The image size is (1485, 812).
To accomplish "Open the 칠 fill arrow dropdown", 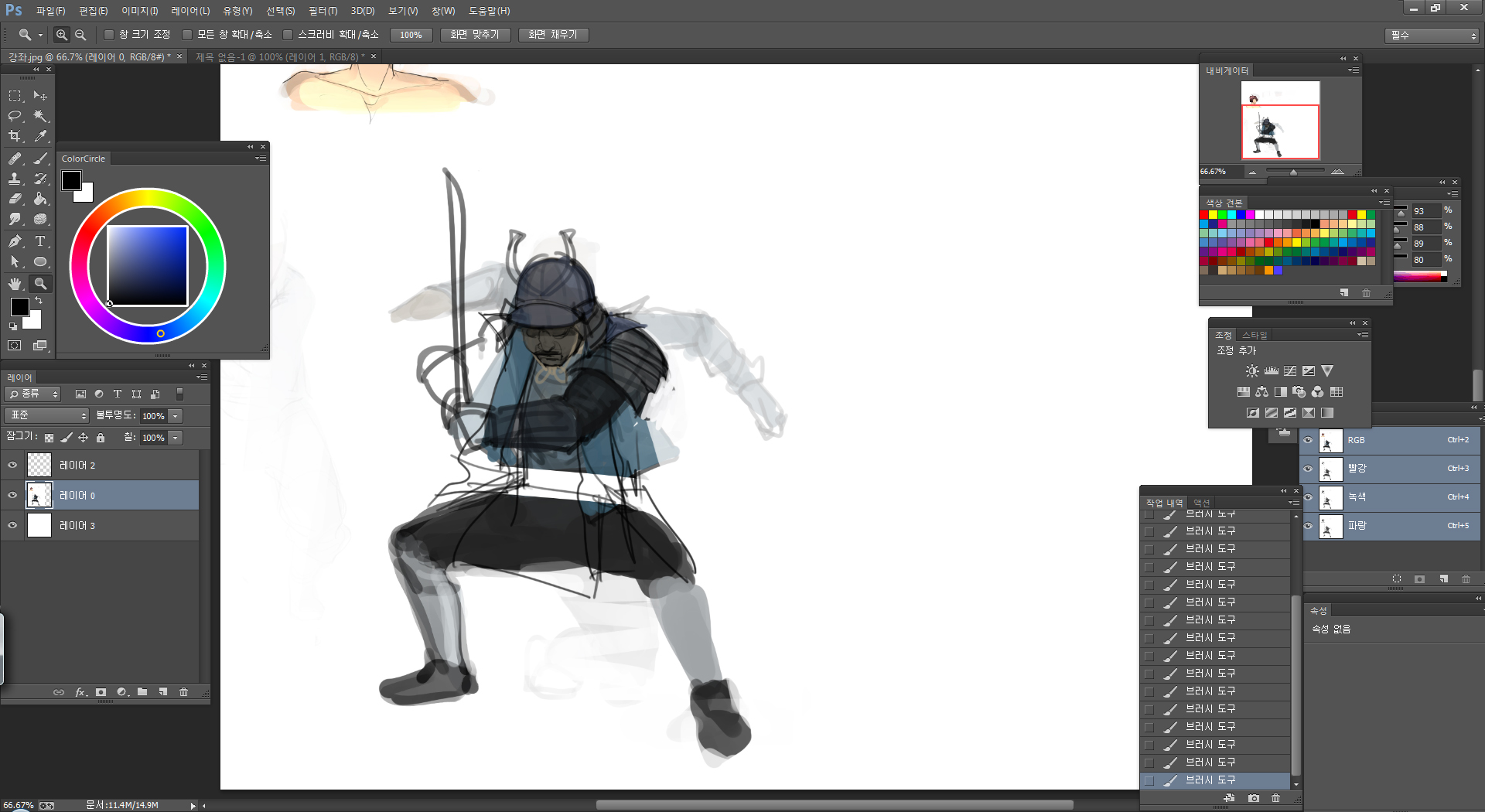I will tap(176, 438).
